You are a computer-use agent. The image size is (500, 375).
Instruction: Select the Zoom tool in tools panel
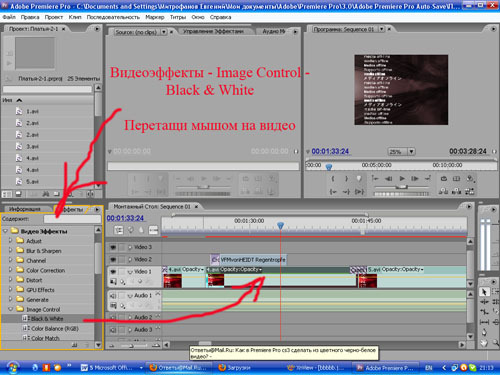pos(496,342)
